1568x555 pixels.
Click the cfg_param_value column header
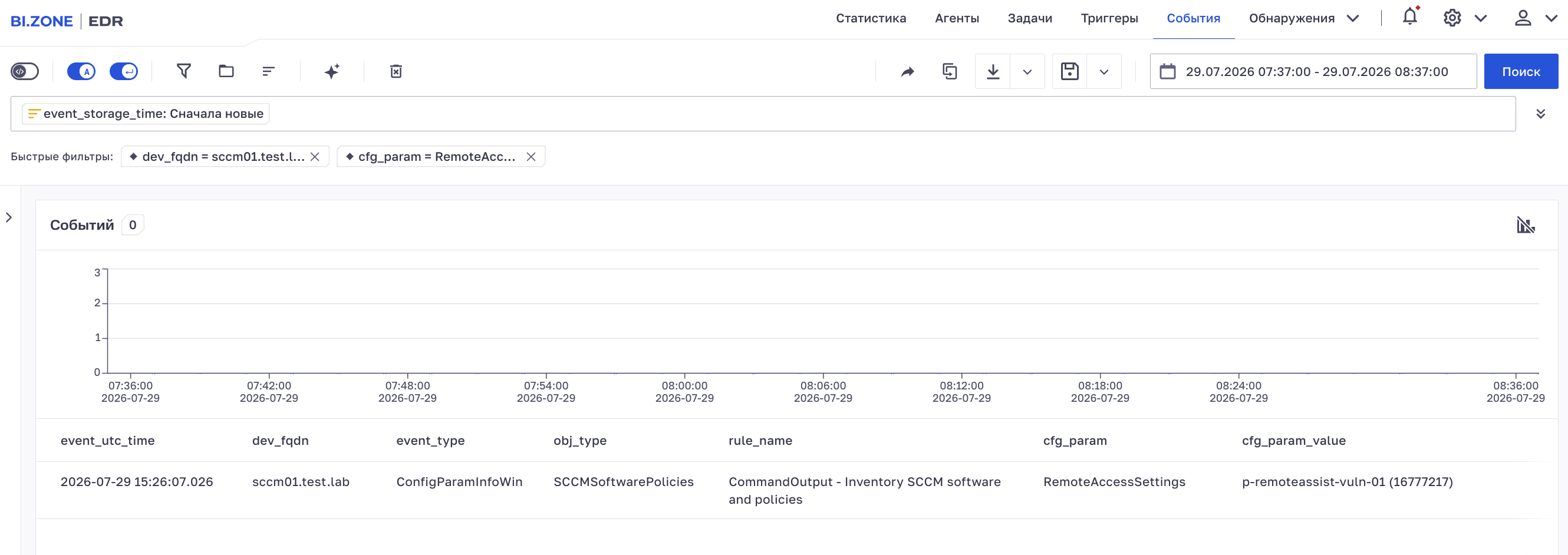pos(1293,441)
